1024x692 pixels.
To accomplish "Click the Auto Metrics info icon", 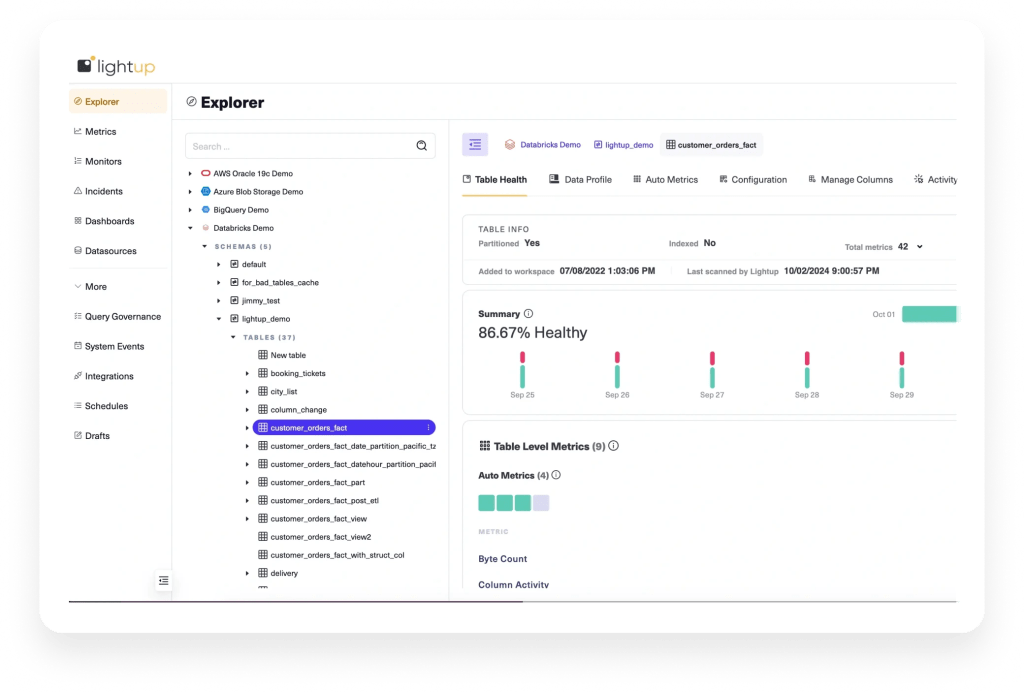I will [556, 476].
